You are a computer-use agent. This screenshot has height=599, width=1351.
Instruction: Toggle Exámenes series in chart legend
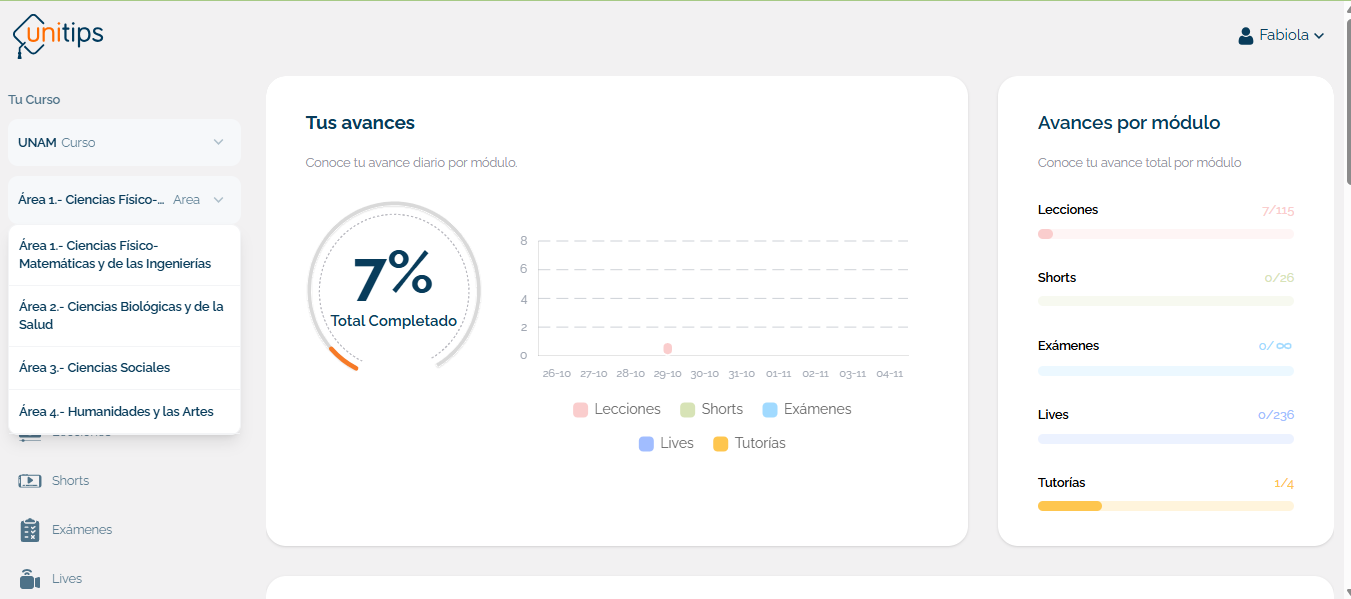point(806,409)
